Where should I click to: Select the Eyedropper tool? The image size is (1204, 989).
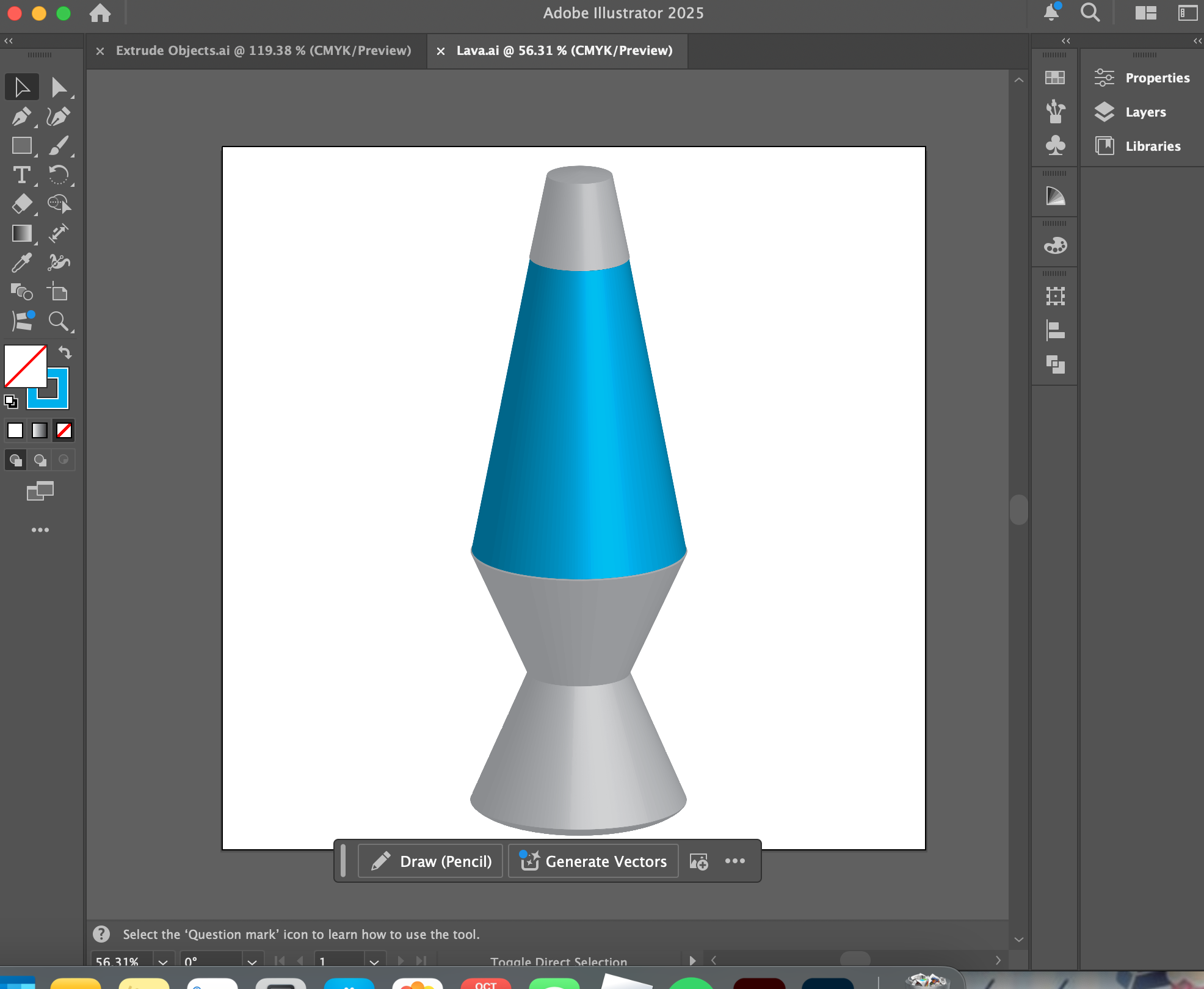[22, 263]
